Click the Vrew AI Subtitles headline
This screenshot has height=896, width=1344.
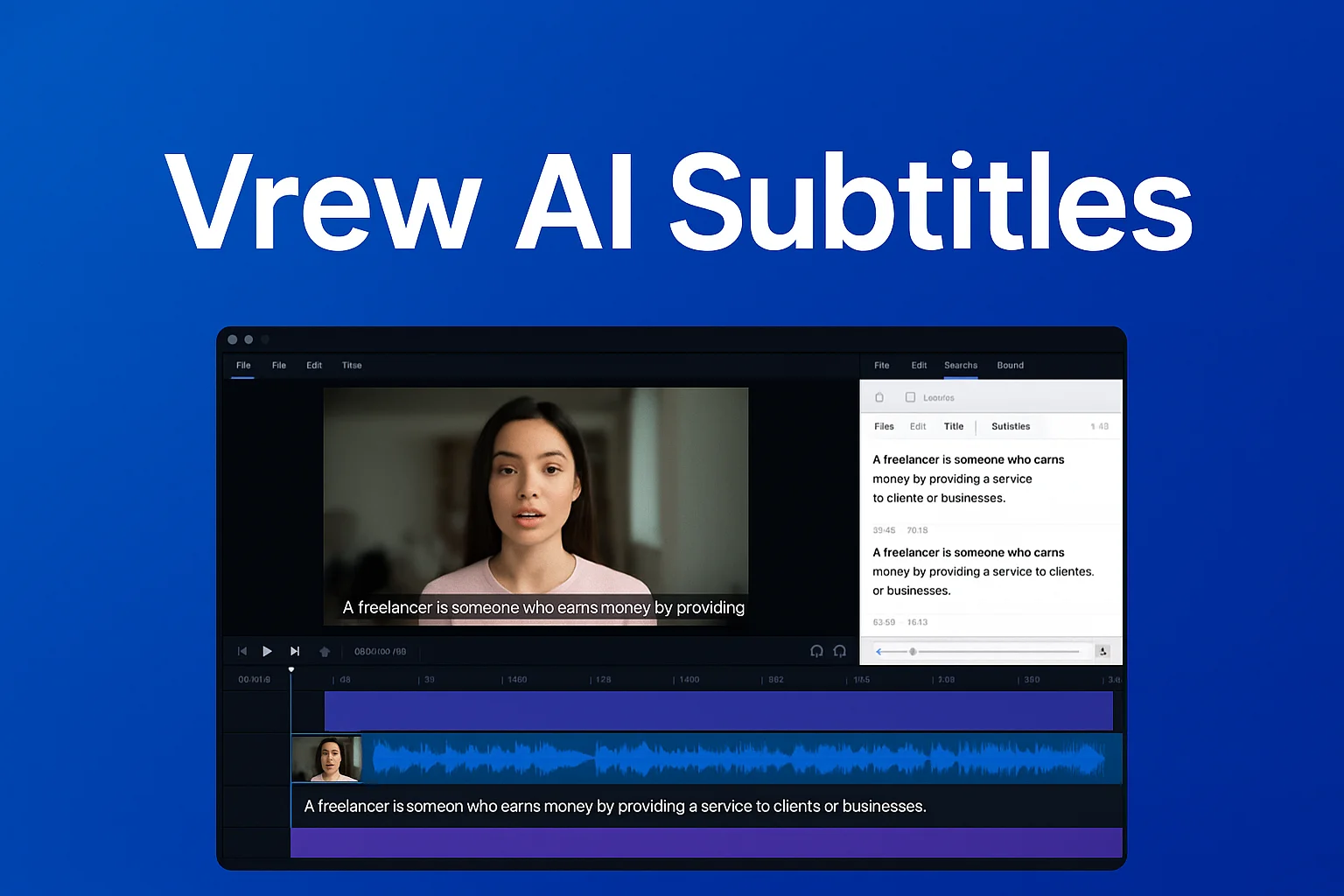coord(679,203)
